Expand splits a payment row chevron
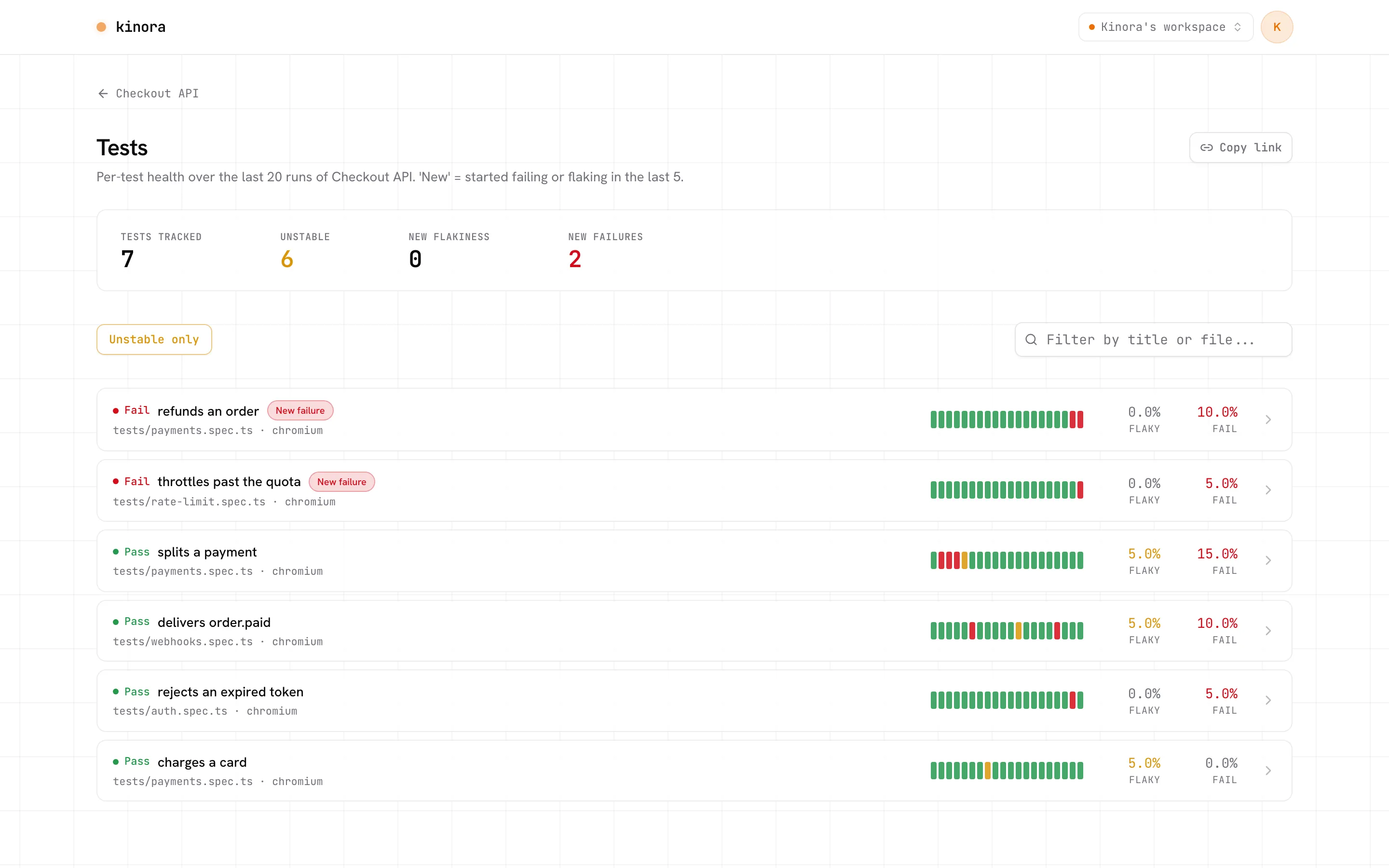The height and width of the screenshot is (868, 1389). tap(1268, 561)
